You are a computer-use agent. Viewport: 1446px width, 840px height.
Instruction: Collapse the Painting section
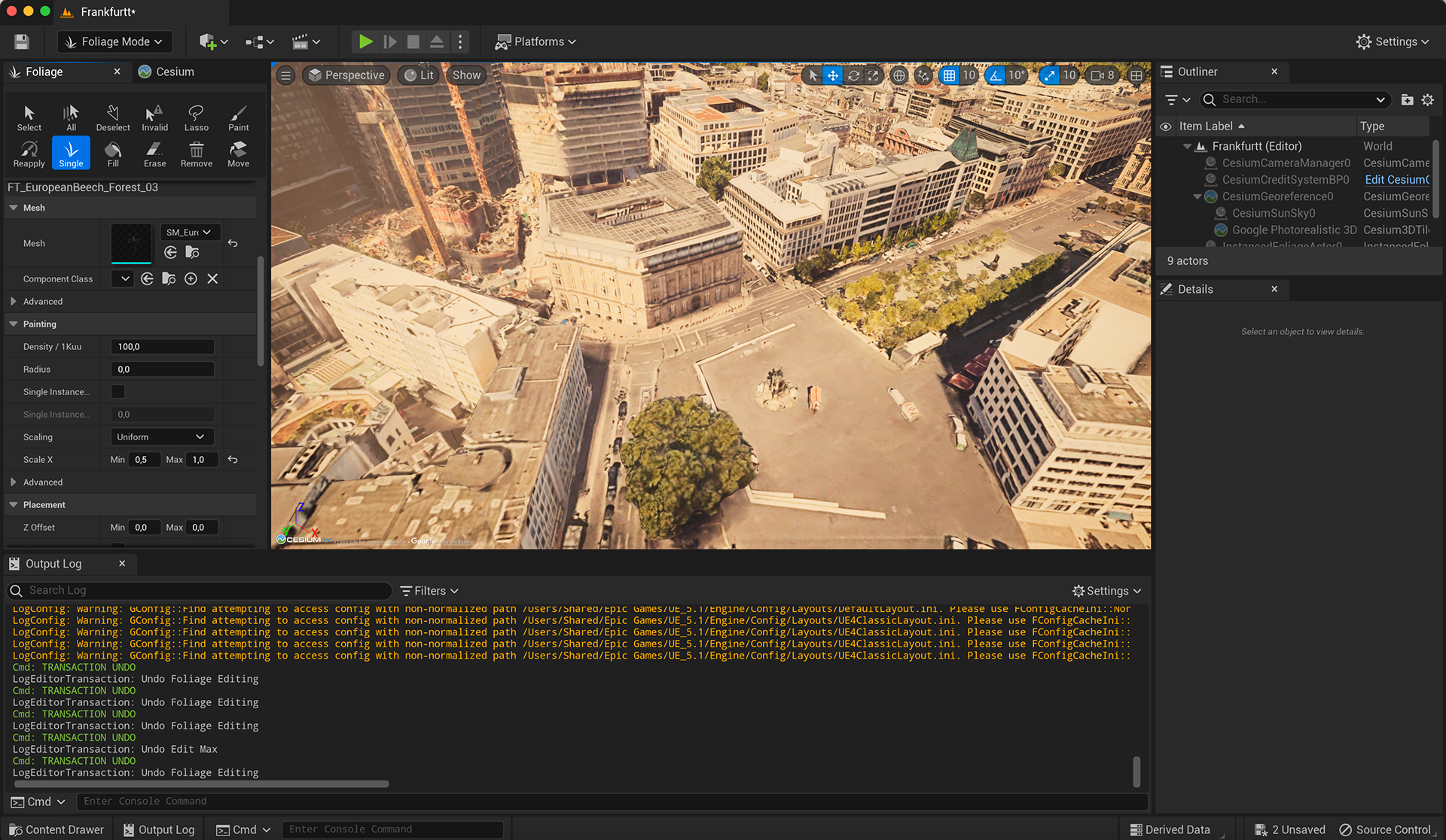14,324
